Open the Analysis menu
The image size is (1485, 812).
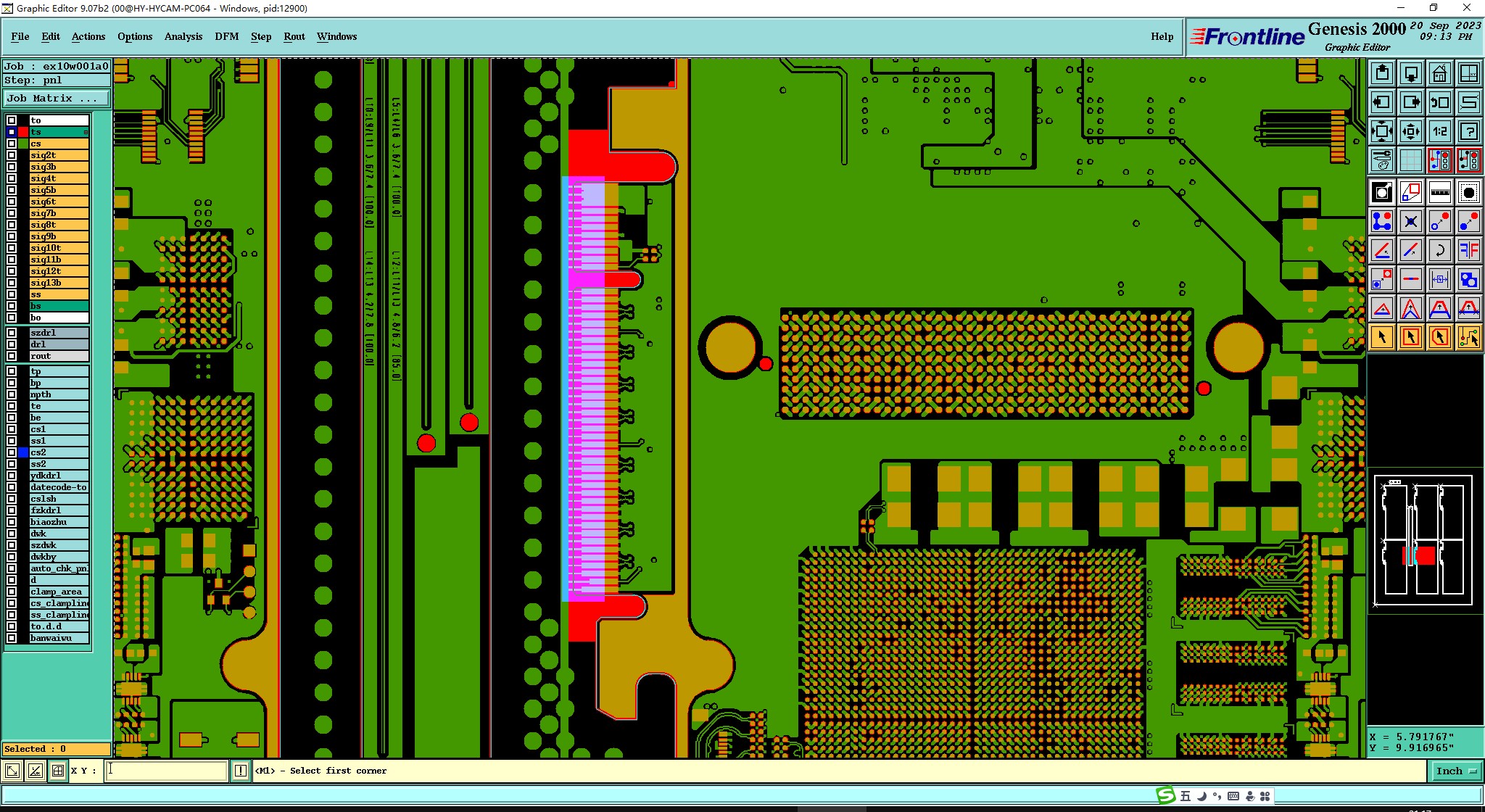coord(183,36)
